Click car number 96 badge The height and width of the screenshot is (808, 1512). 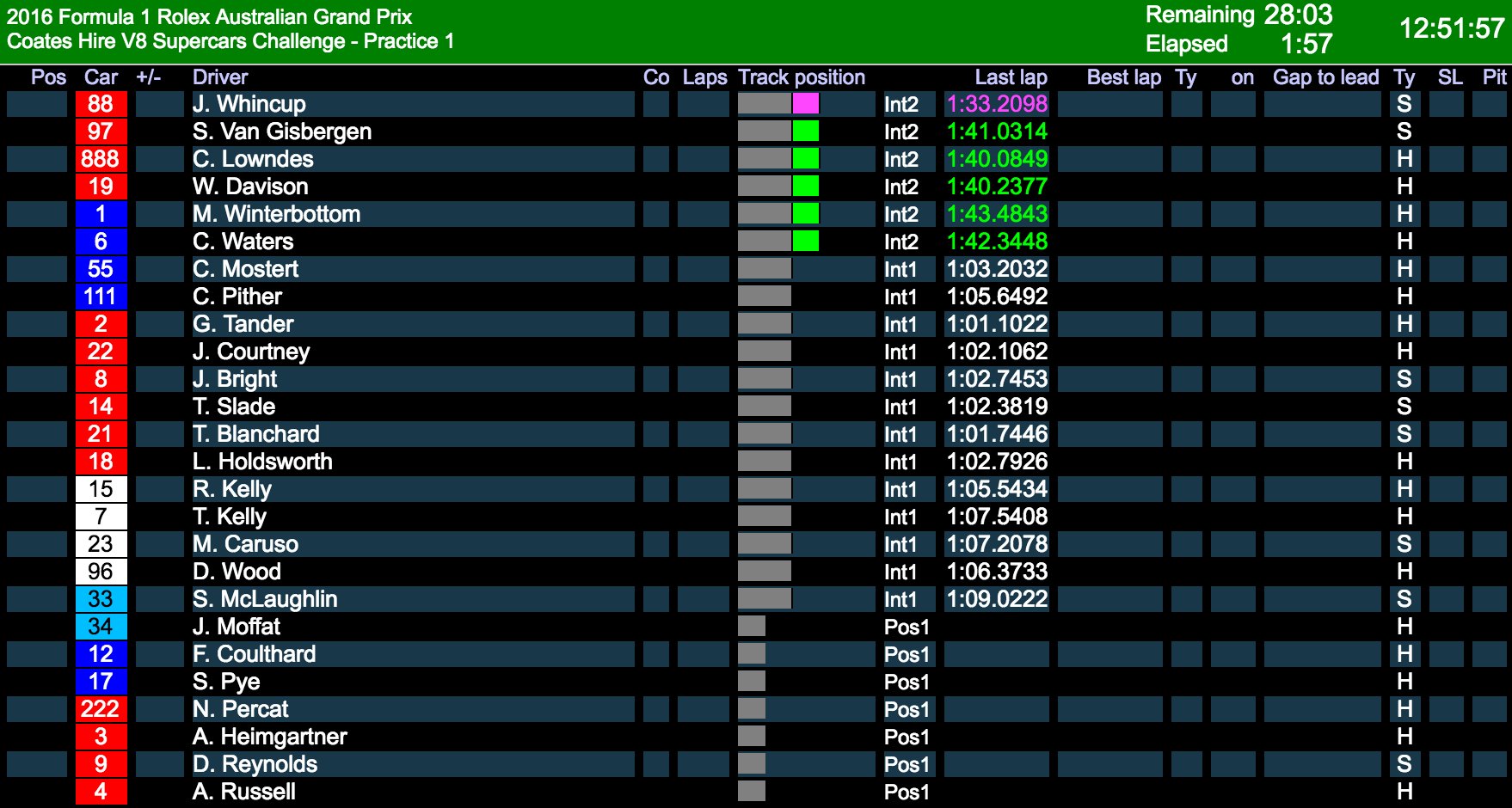[101, 572]
